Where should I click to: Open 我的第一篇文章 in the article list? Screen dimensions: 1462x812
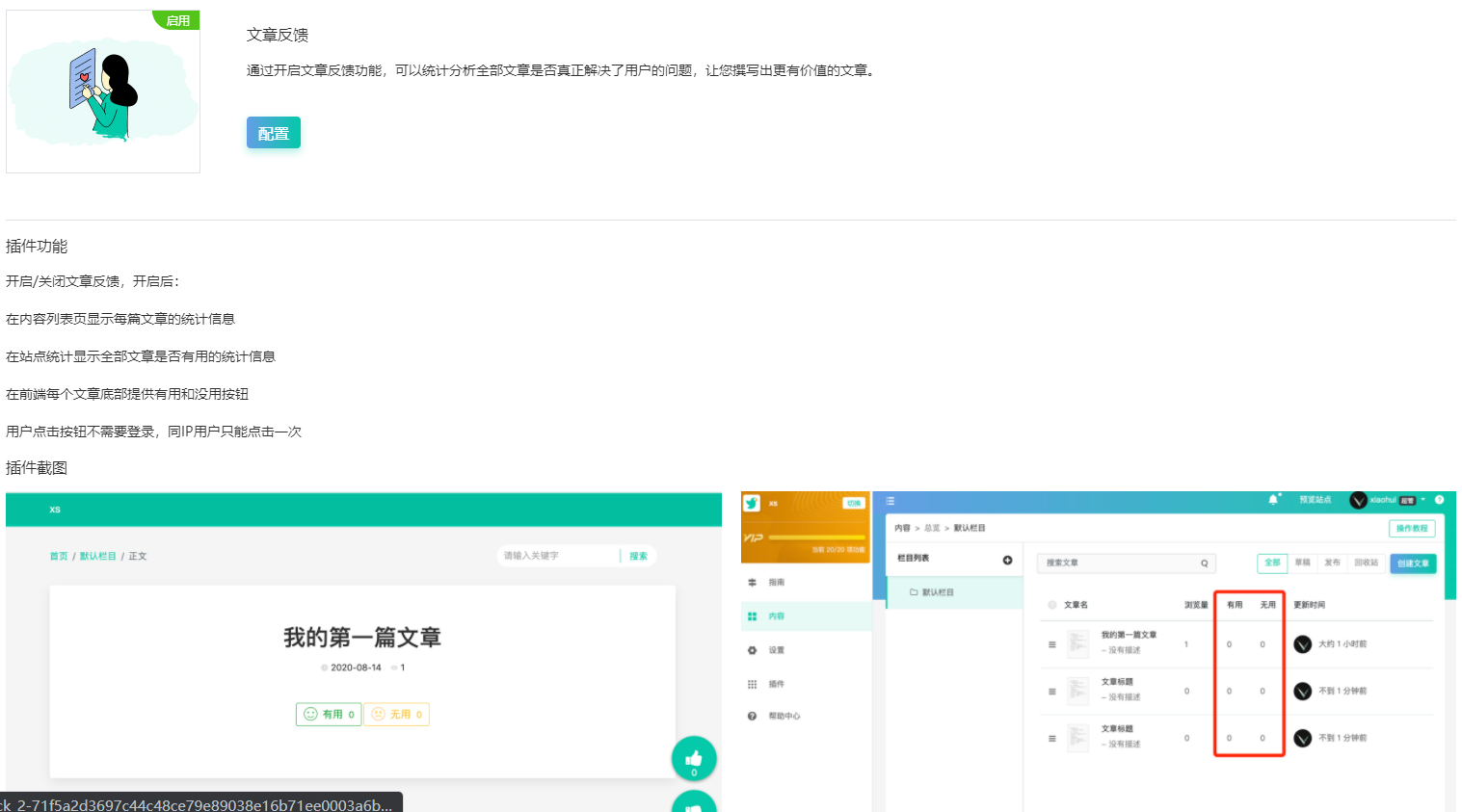click(1129, 635)
